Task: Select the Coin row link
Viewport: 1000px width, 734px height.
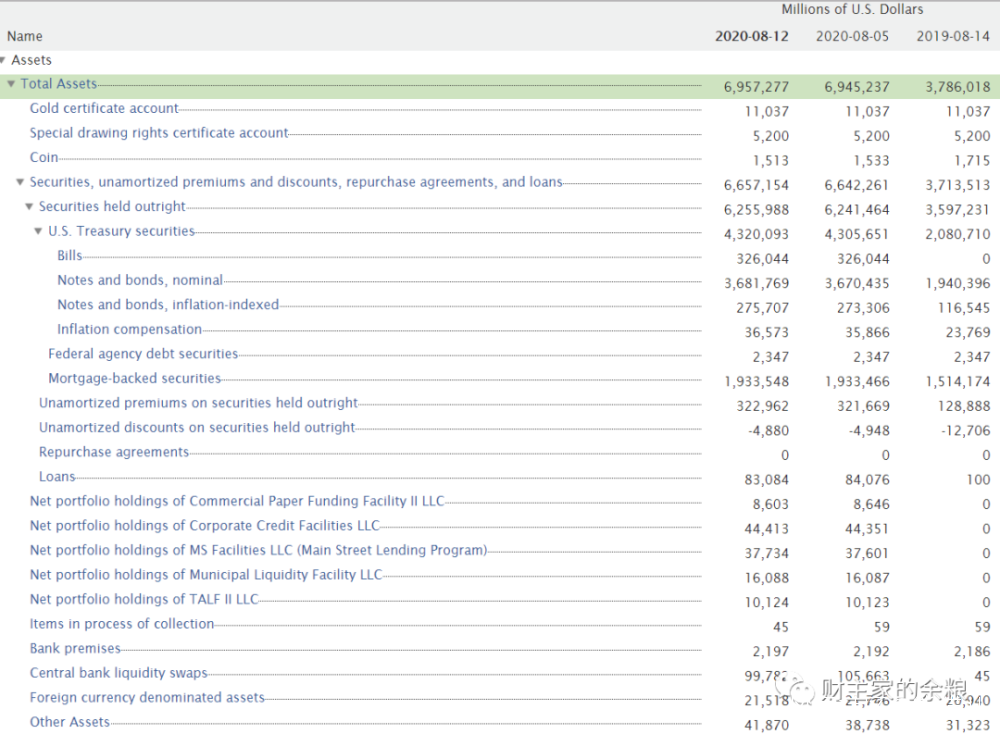Action: (44, 158)
